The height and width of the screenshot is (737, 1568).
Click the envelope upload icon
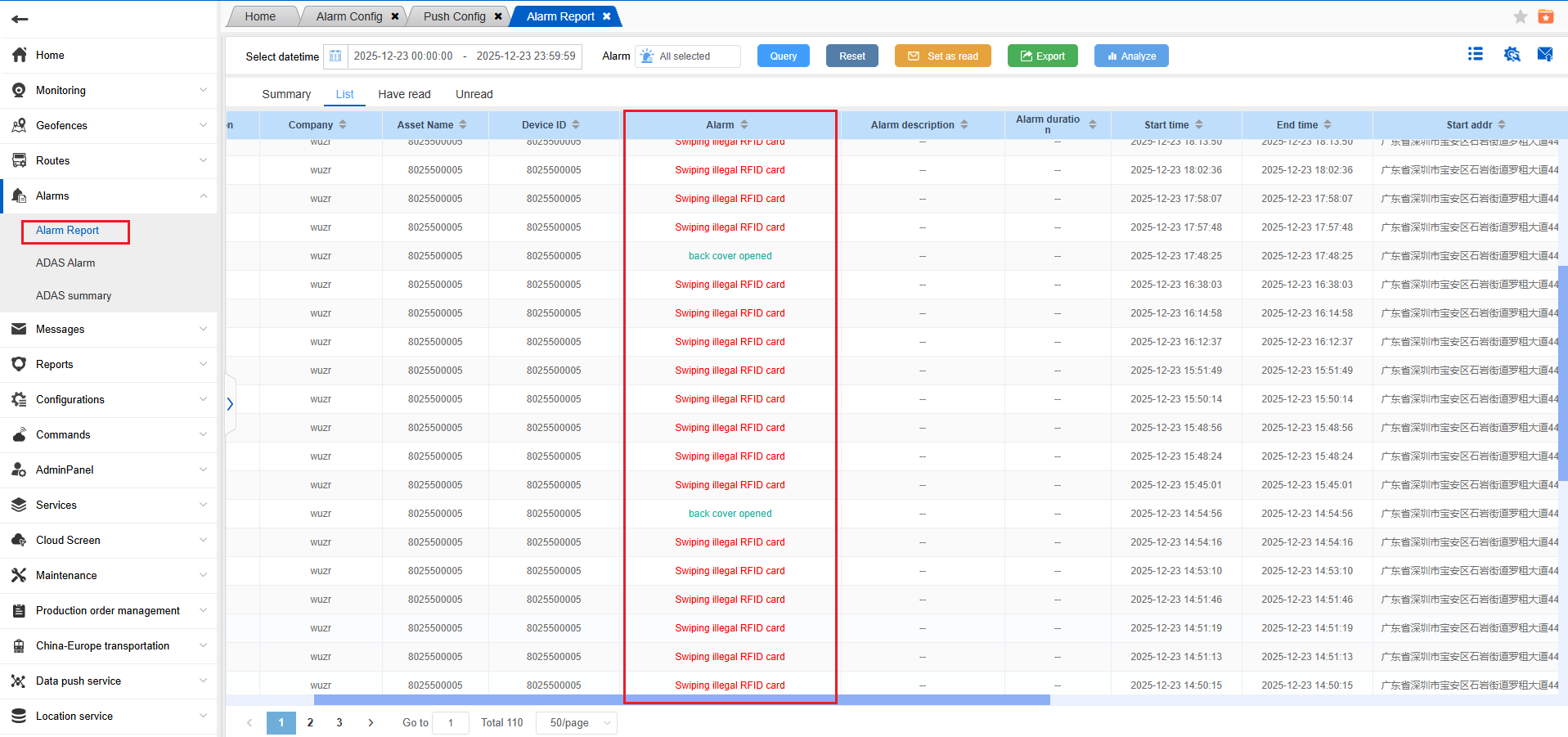click(1545, 55)
